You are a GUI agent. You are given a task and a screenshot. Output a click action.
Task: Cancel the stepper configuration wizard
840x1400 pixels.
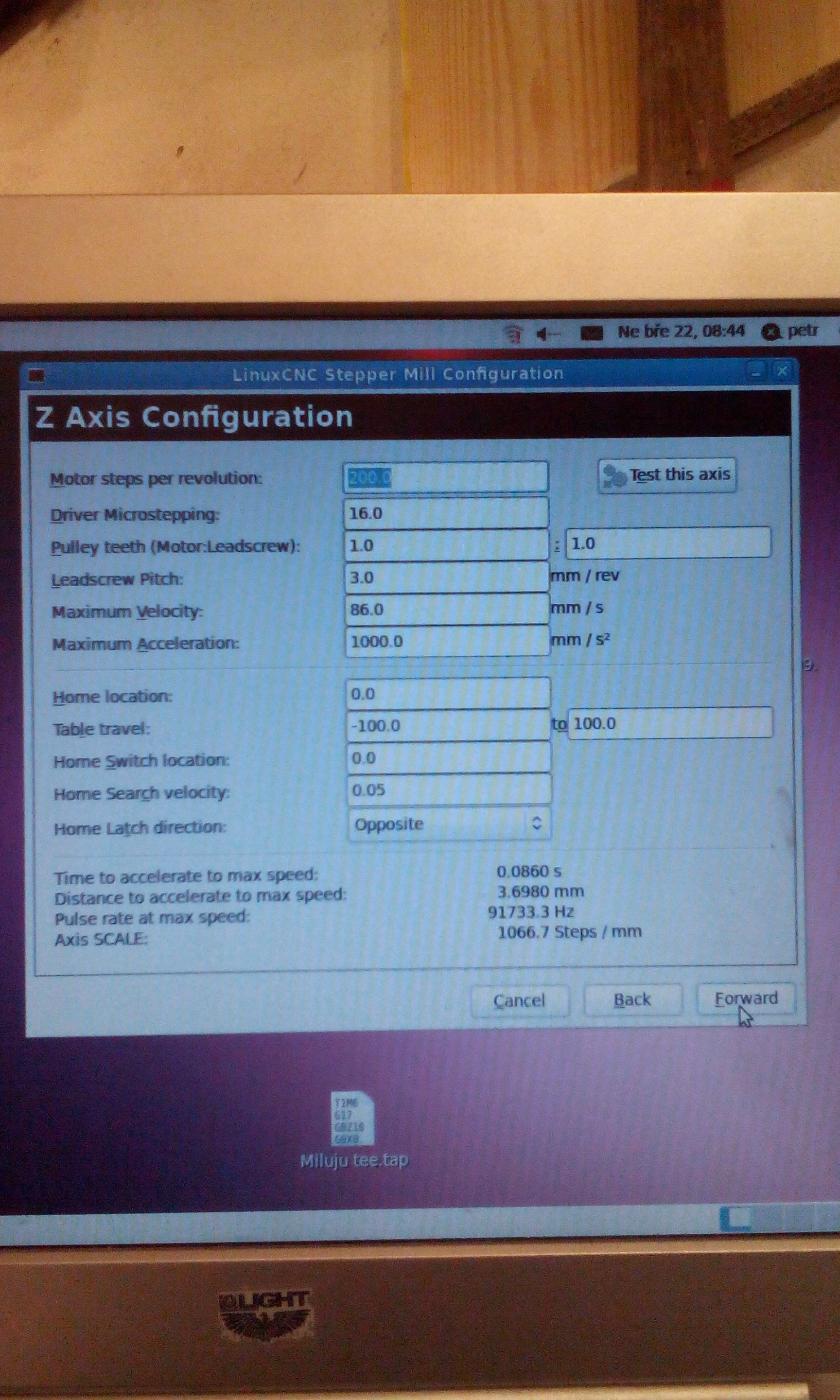pyautogui.click(x=519, y=1001)
